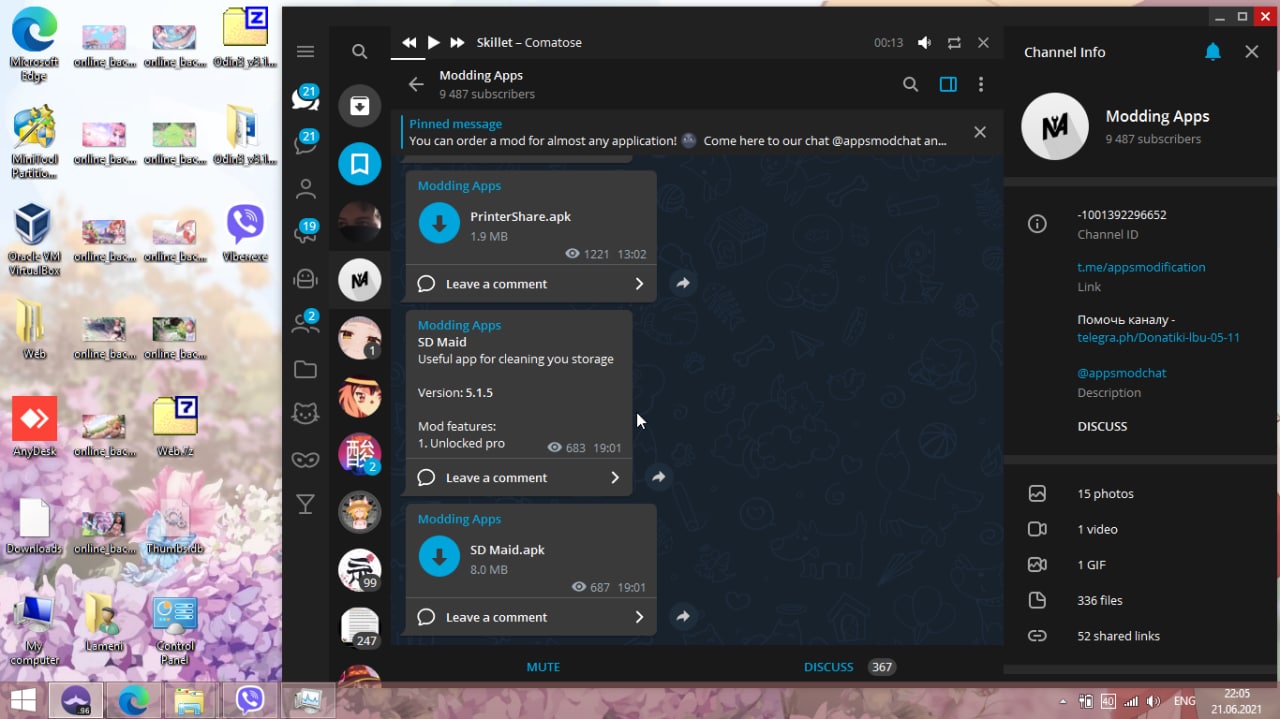
Task: Open Viber from taskbar
Action: (x=249, y=700)
